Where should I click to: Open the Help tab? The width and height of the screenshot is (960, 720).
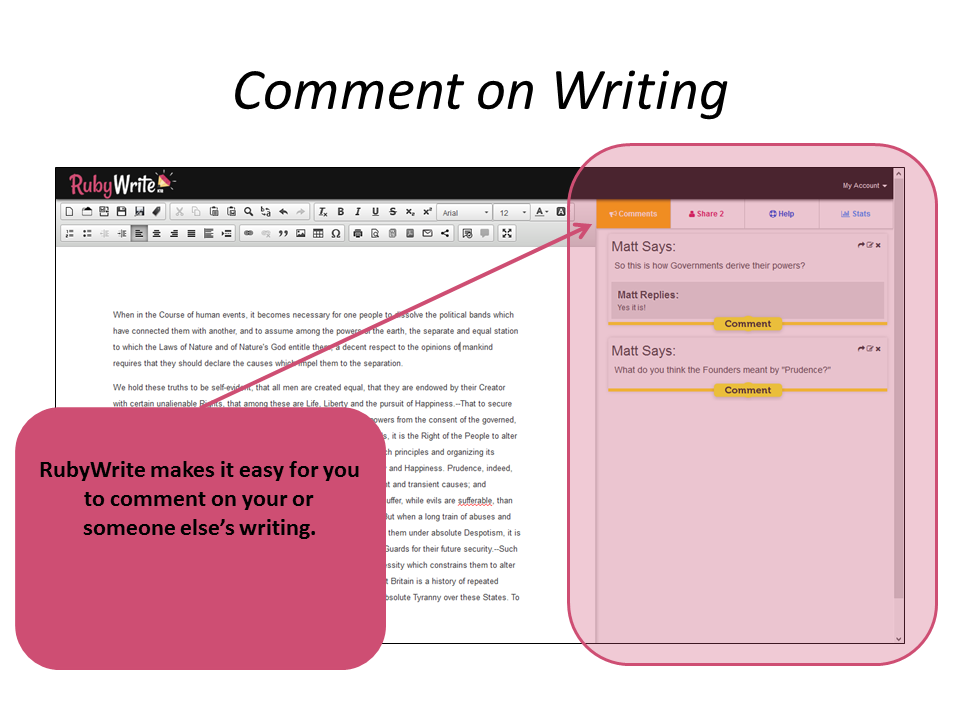(782, 214)
